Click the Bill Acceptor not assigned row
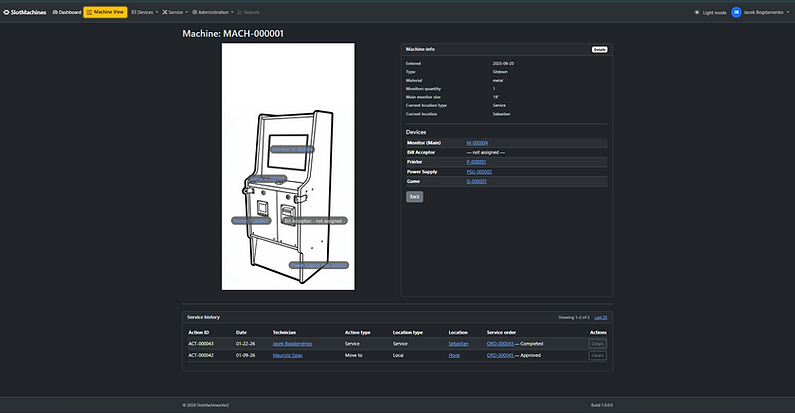Screen dimensions: 795x413 tap(507, 153)
